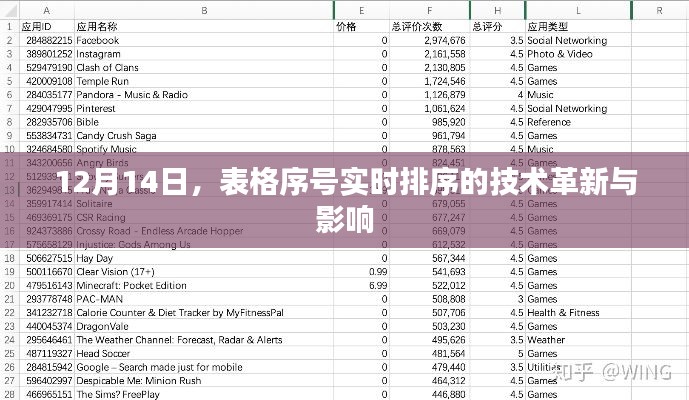Click Health & Fitness type cell
This screenshot has height=400, width=689.
(578, 313)
